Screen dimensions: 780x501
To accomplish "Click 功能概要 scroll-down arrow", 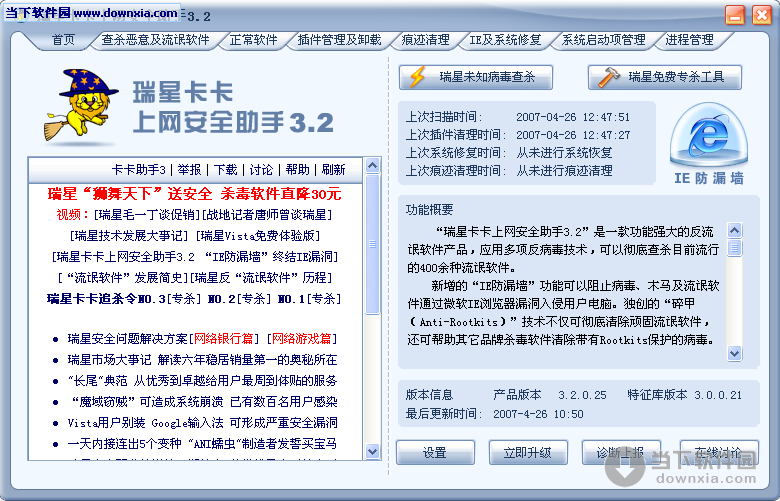I will click(x=735, y=353).
